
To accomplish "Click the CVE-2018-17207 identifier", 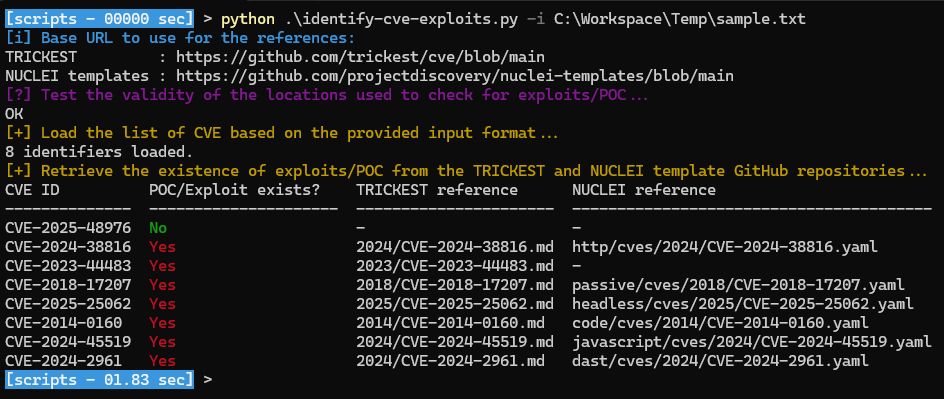I will click(68, 285).
